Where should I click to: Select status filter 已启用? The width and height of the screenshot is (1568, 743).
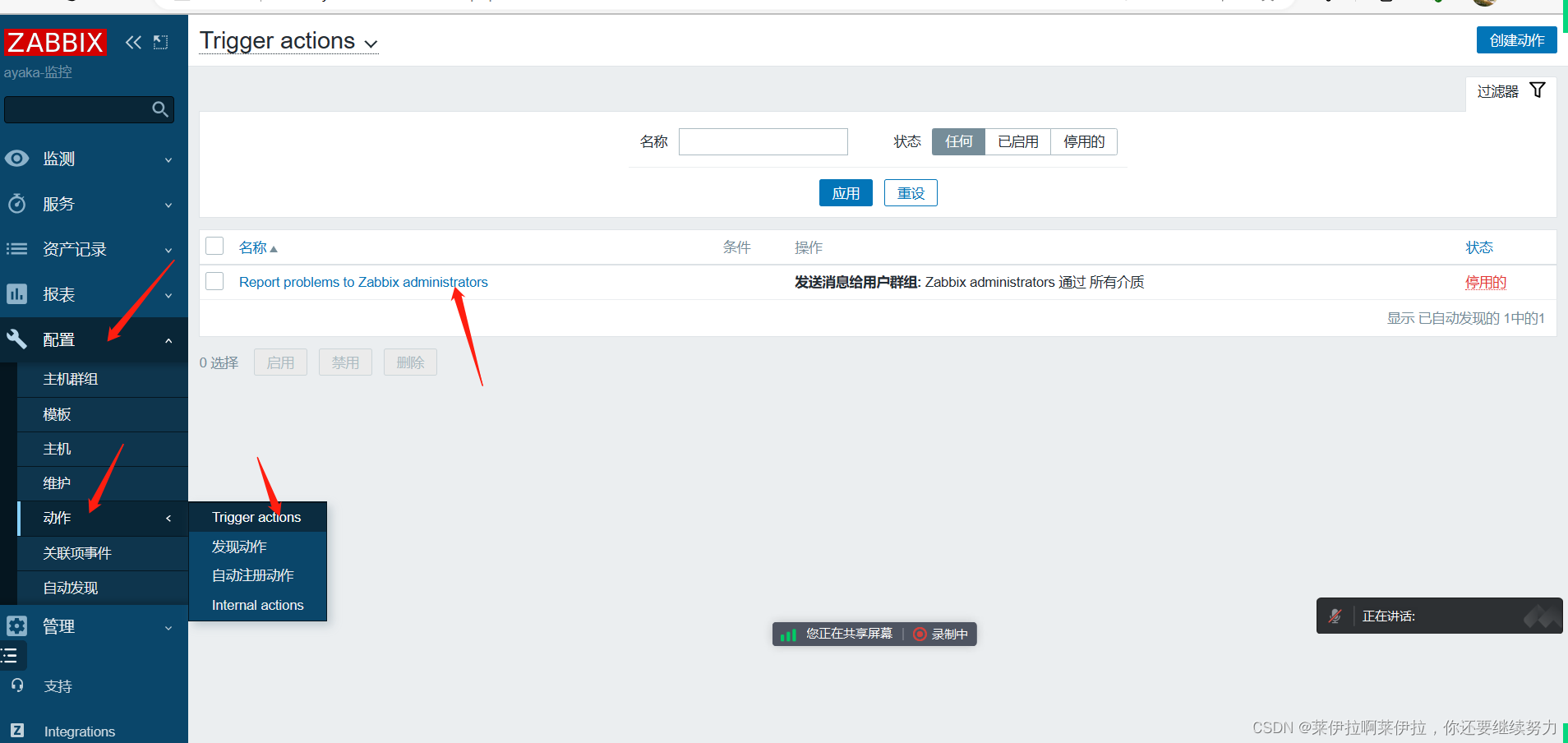point(1018,141)
